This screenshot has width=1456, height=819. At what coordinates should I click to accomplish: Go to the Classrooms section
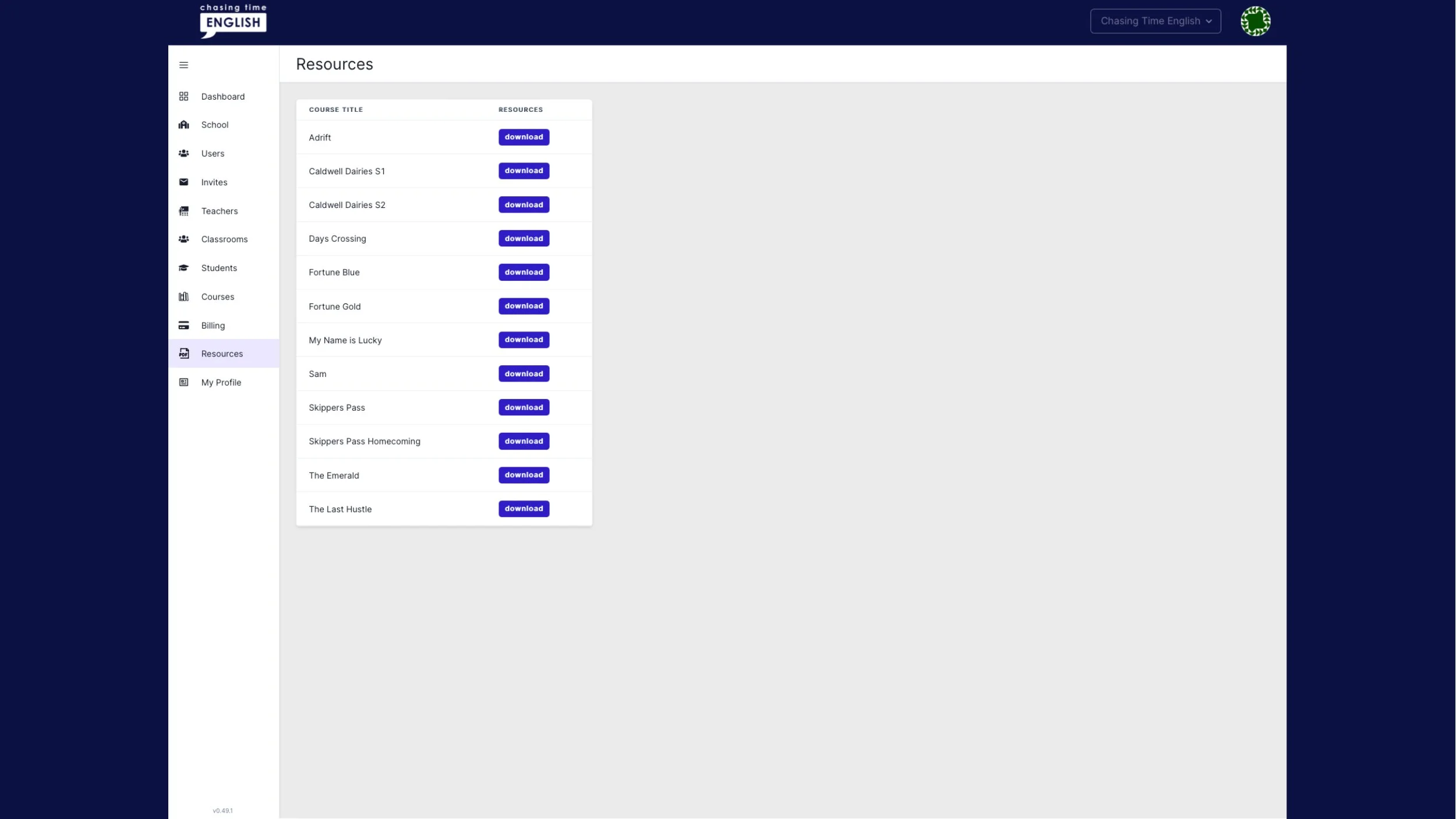pos(224,239)
